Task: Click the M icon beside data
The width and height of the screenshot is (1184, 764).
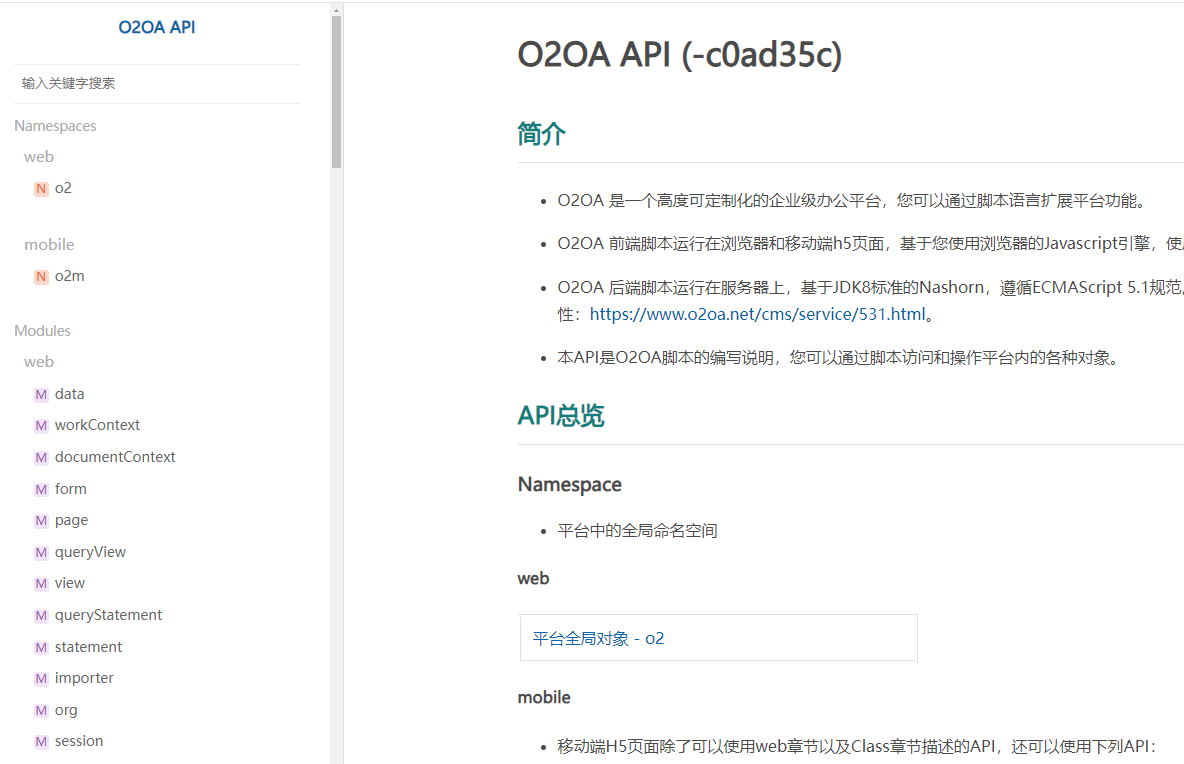Action: [x=41, y=395]
